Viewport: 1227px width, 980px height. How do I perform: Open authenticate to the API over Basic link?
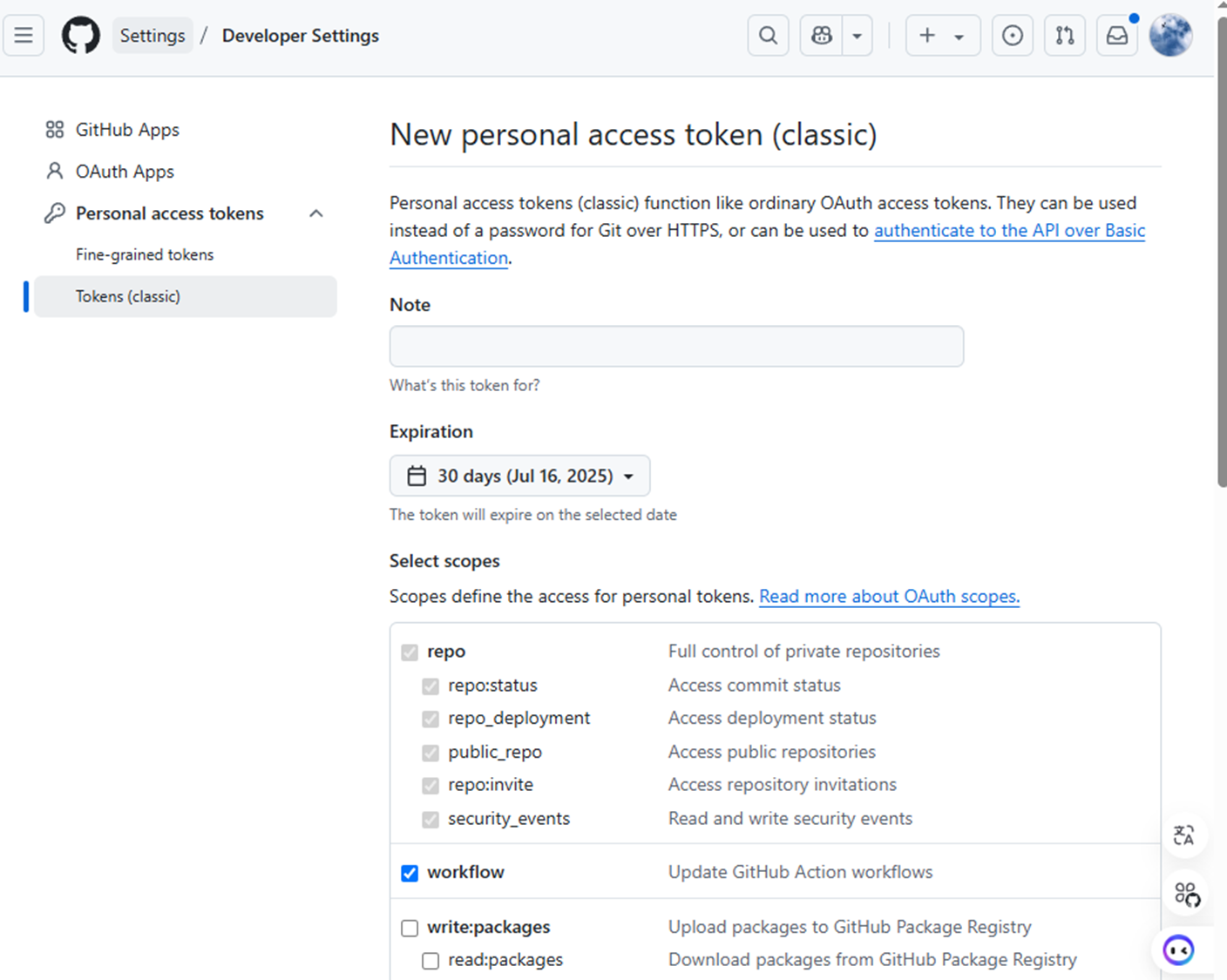coord(1009,230)
